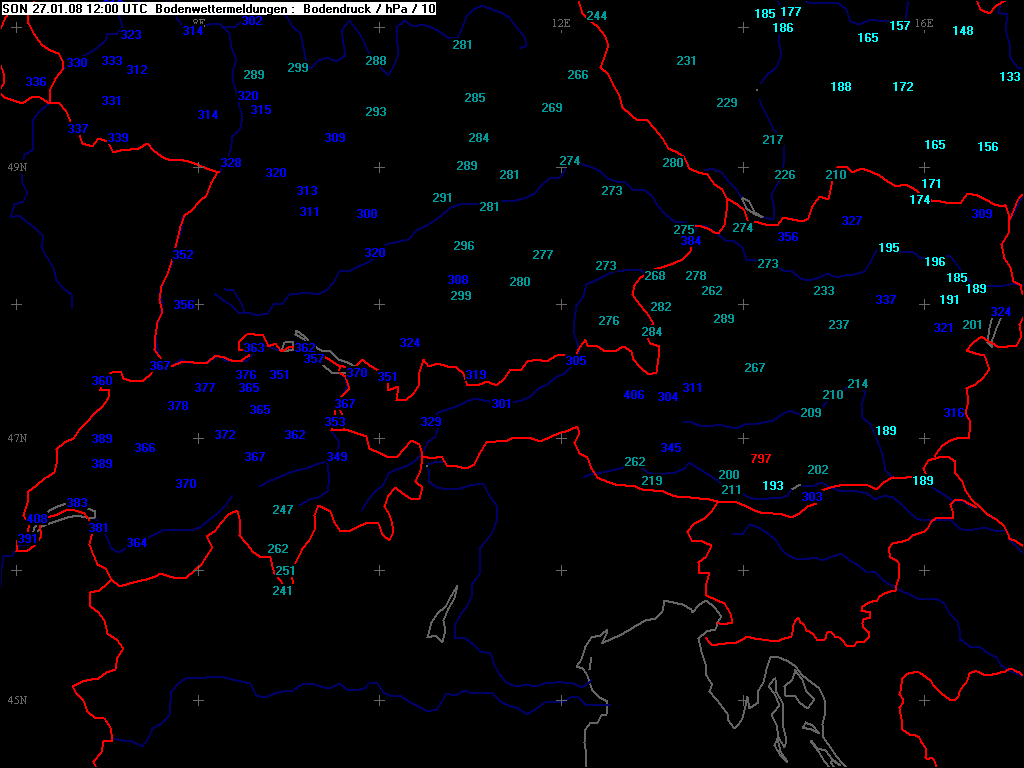Click the 45N latitude label
Viewport: 1024px width, 768px height.
[17, 700]
